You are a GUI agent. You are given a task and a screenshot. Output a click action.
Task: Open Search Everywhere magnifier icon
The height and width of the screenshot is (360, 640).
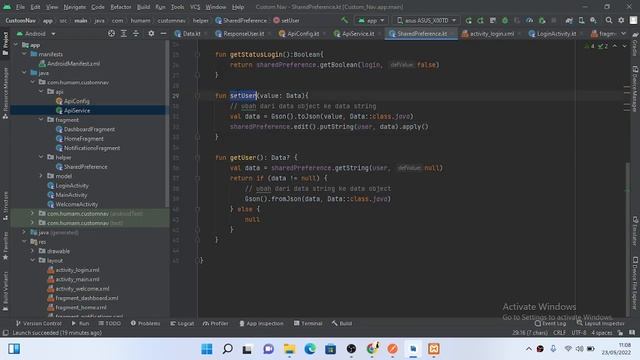(x=609, y=20)
